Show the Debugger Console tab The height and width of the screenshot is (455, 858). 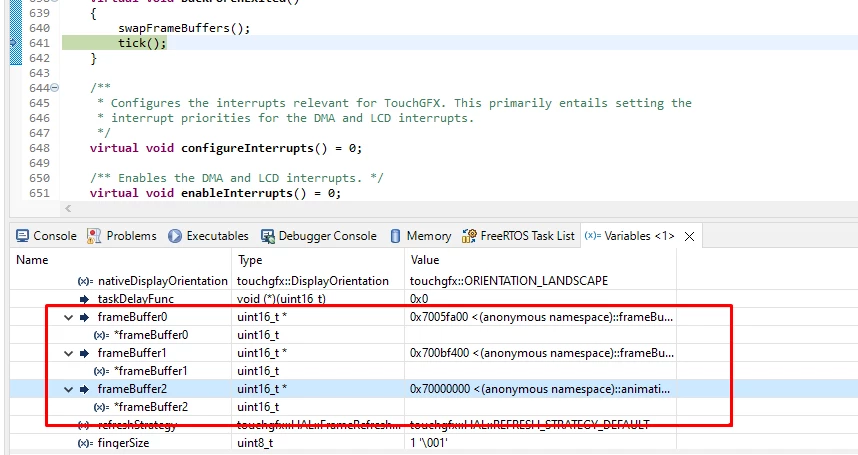point(319,236)
